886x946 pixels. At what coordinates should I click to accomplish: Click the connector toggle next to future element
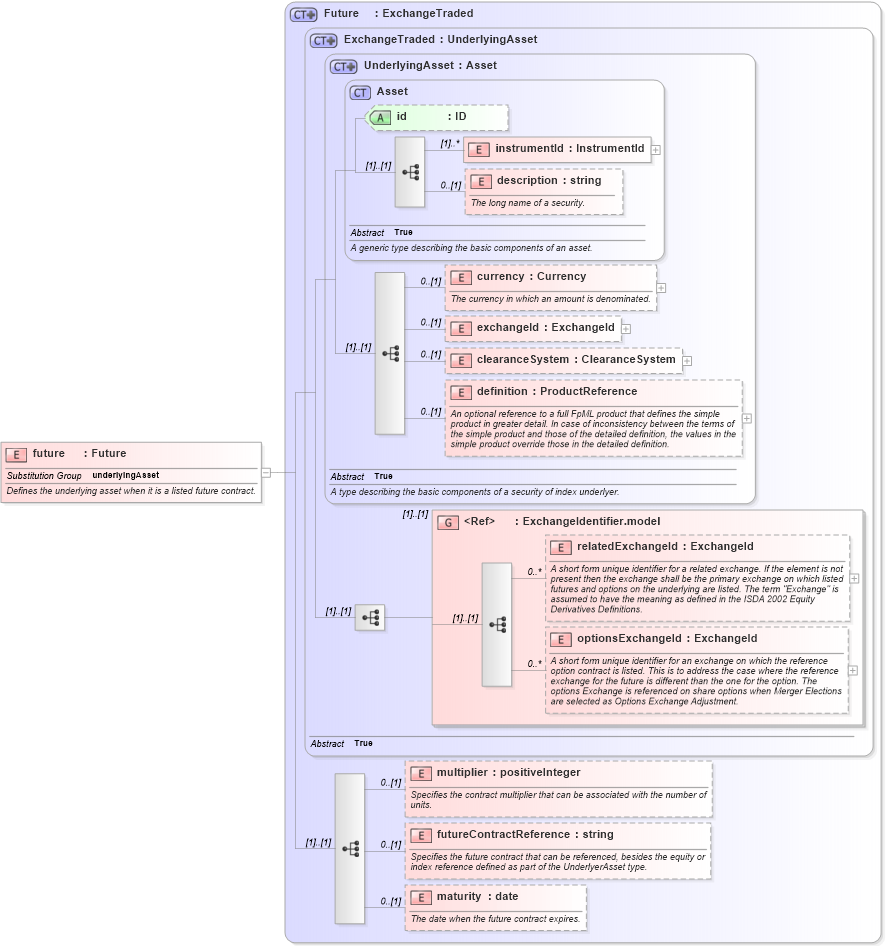(x=268, y=471)
